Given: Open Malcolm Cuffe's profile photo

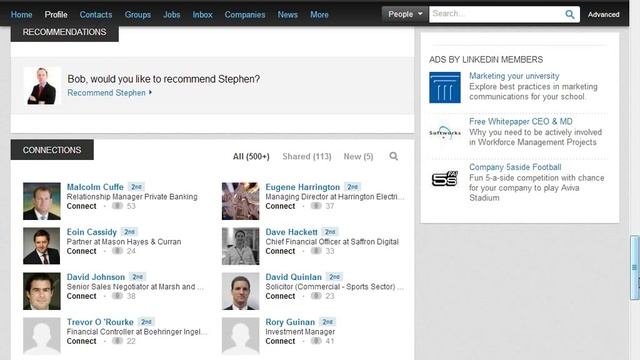Looking at the screenshot, I should pos(42,201).
